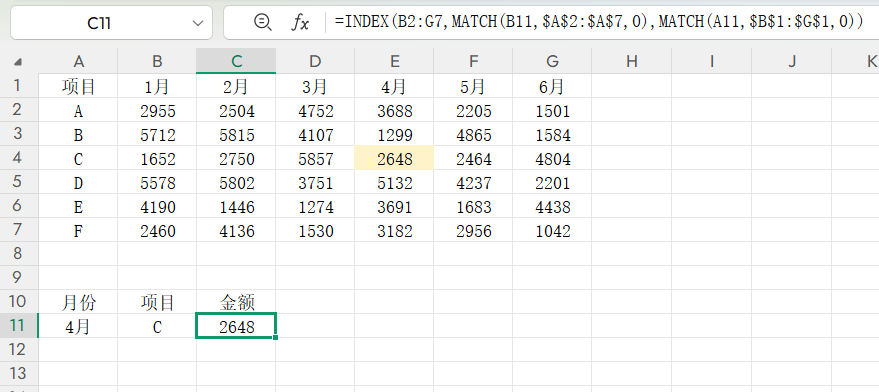
Task: Click cell with value 5712
Action: 157,135
